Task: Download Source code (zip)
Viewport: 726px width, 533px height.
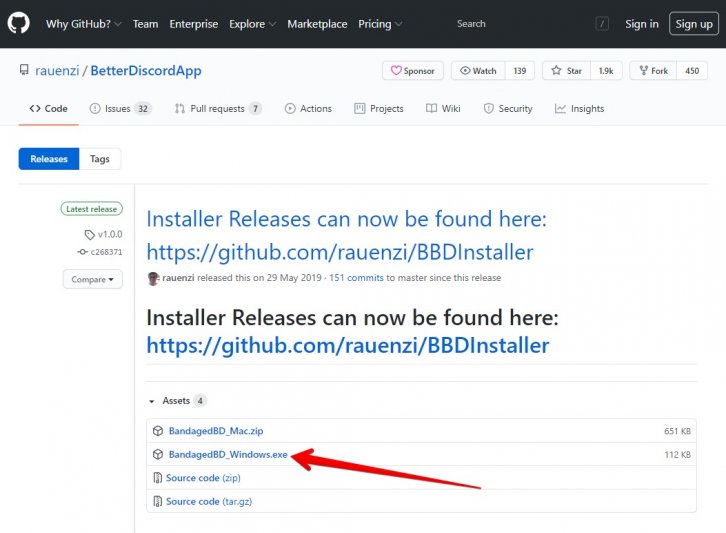Action: (x=203, y=478)
